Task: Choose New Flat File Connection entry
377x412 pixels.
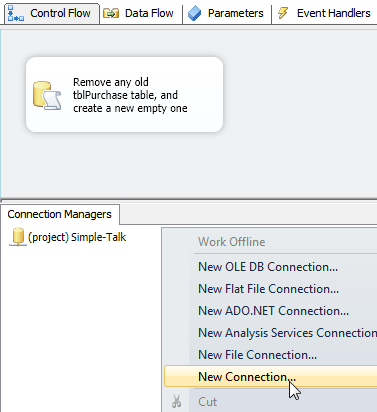Action: [270, 289]
